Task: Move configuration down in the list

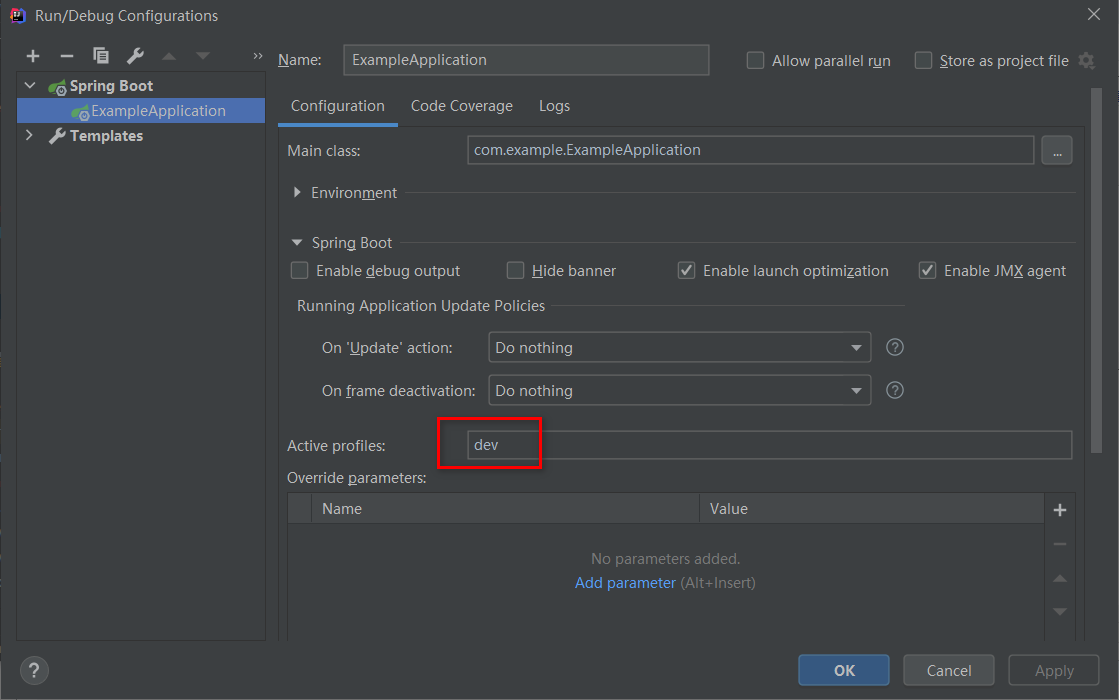Action: [203, 56]
